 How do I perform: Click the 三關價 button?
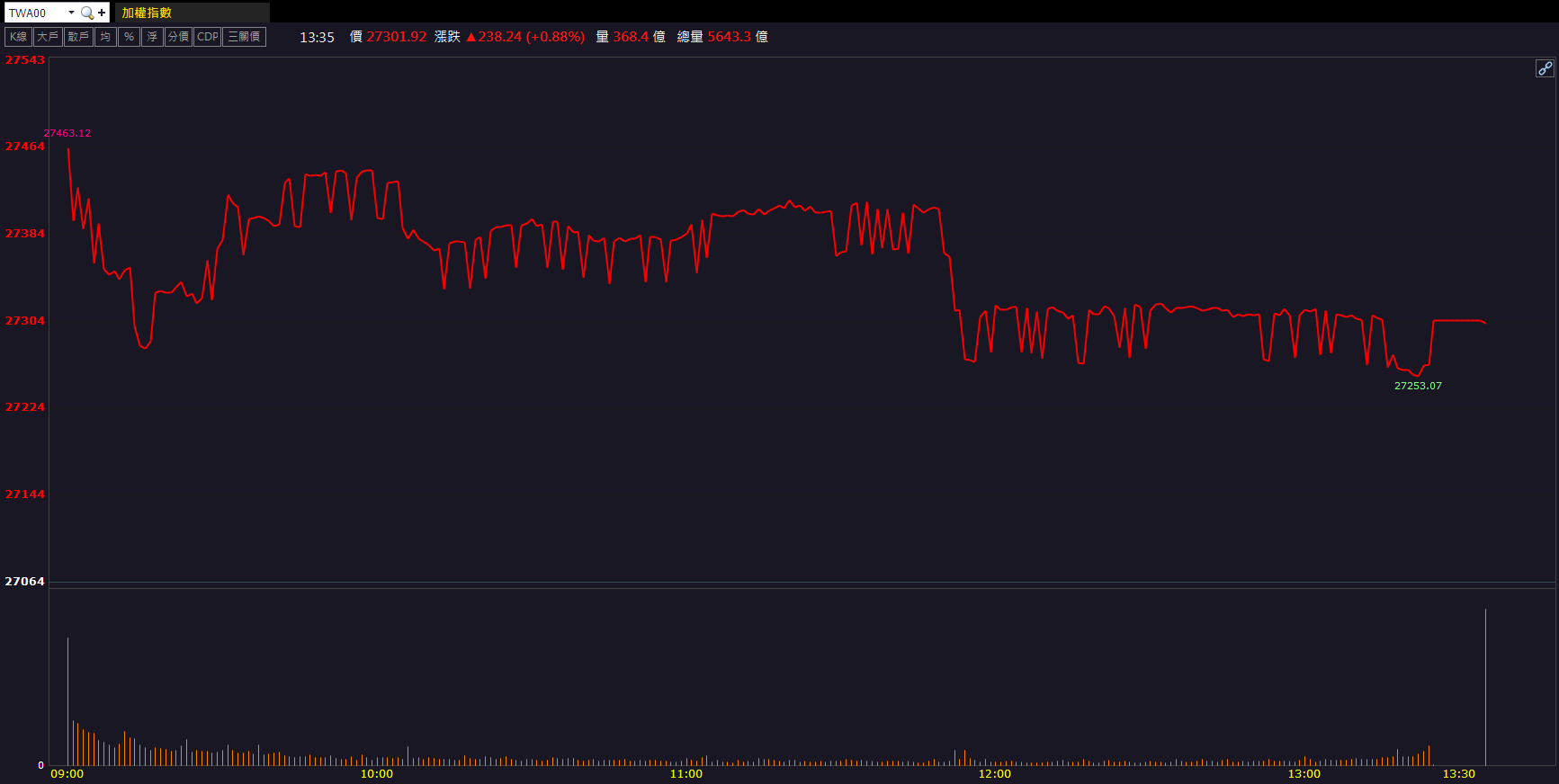click(x=244, y=37)
